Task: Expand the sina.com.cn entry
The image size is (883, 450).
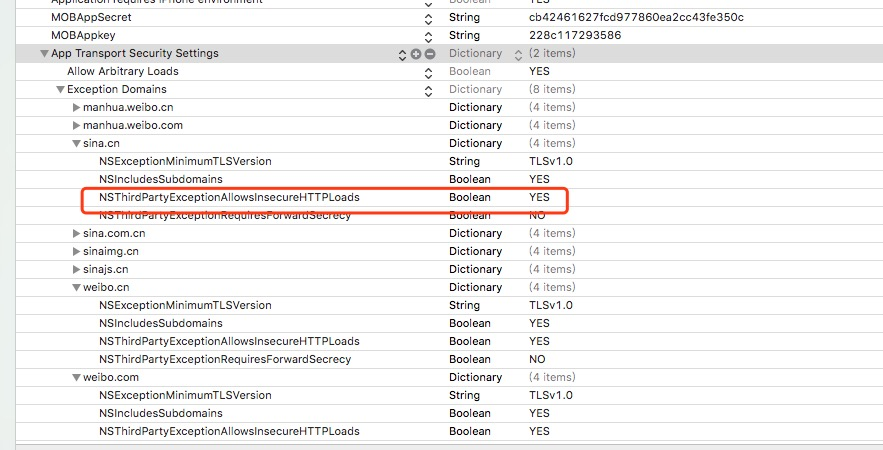Action: (x=76, y=234)
